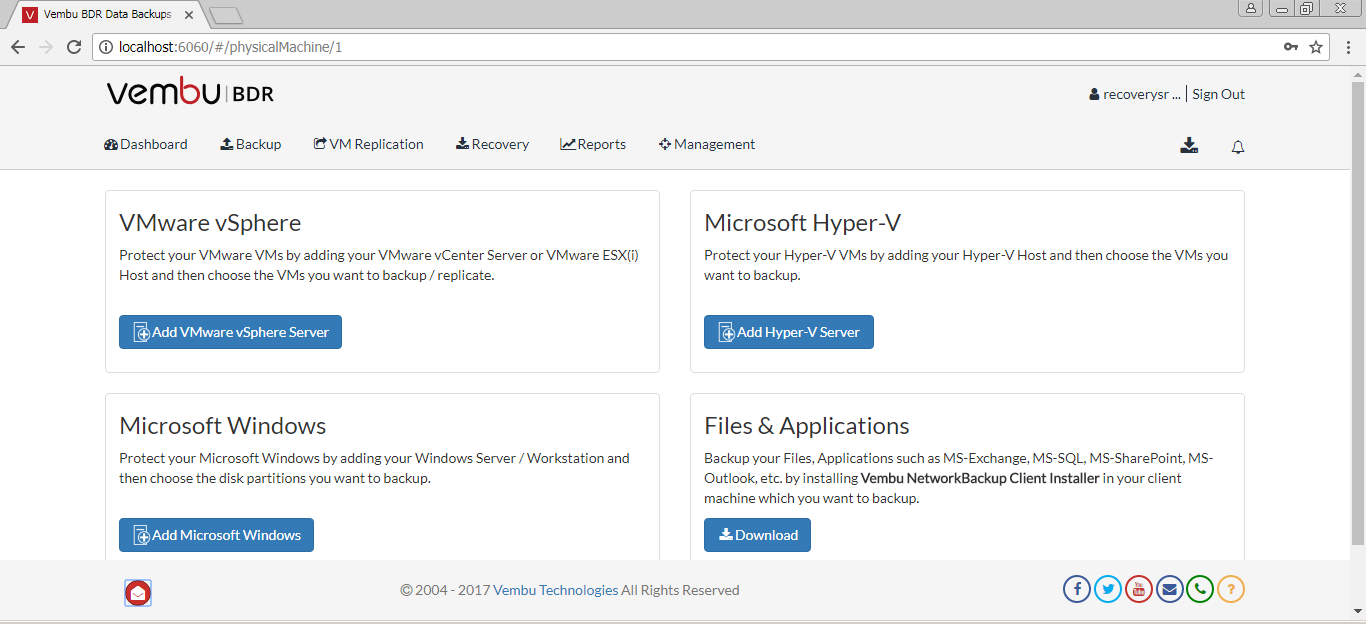Open the Backup menu
Screen dimensions: 1372x624
click(x=251, y=144)
